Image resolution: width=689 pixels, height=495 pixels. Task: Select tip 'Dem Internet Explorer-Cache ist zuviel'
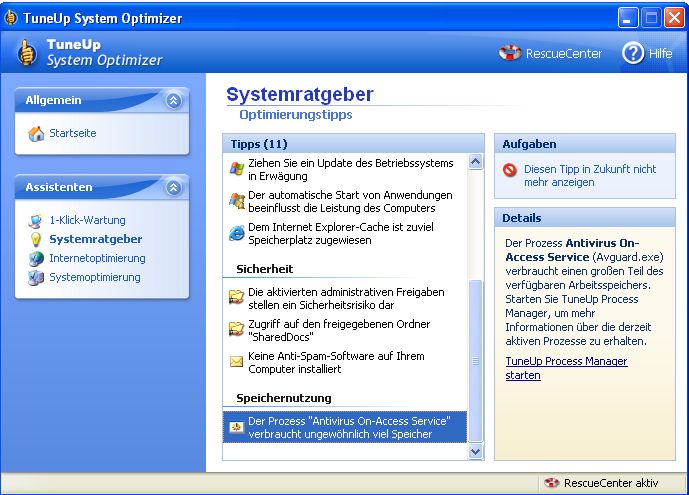pyautogui.click(x=344, y=233)
